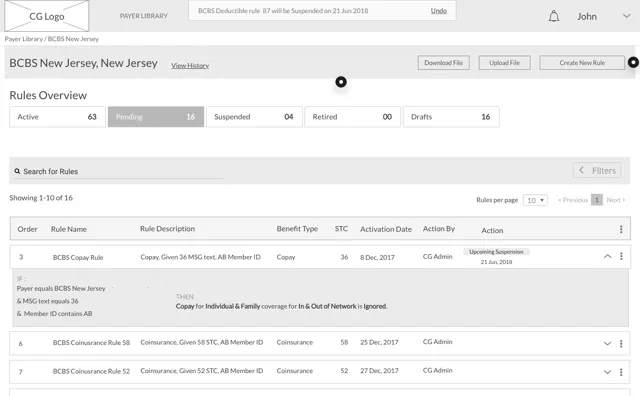This screenshot has width=640, height=396.
Task: Click the CG Logo image
Action: [x=47, y=16]
